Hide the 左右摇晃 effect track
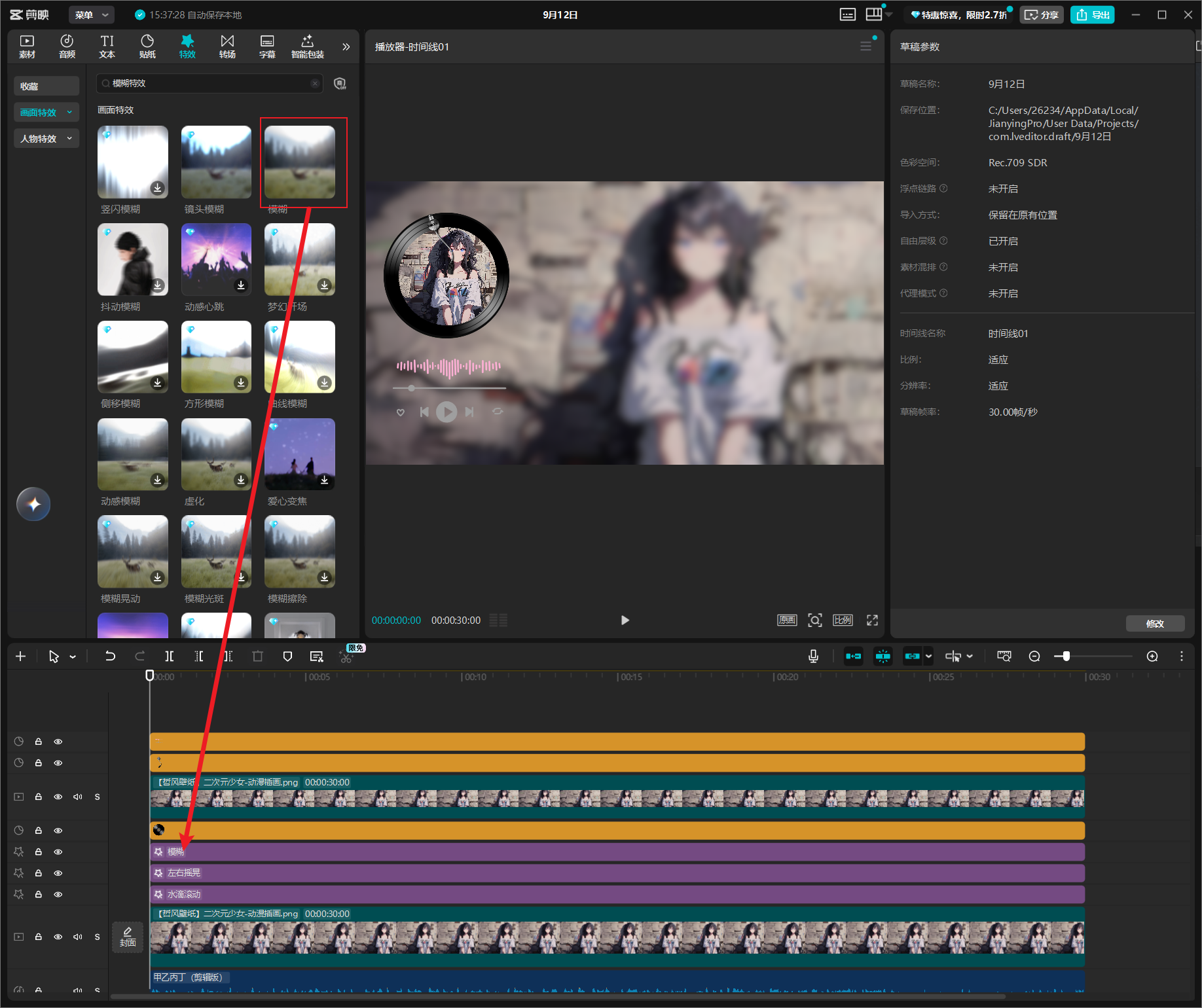The width and height of the screenshot is (1202, 1008). click(x=58, y=873)
